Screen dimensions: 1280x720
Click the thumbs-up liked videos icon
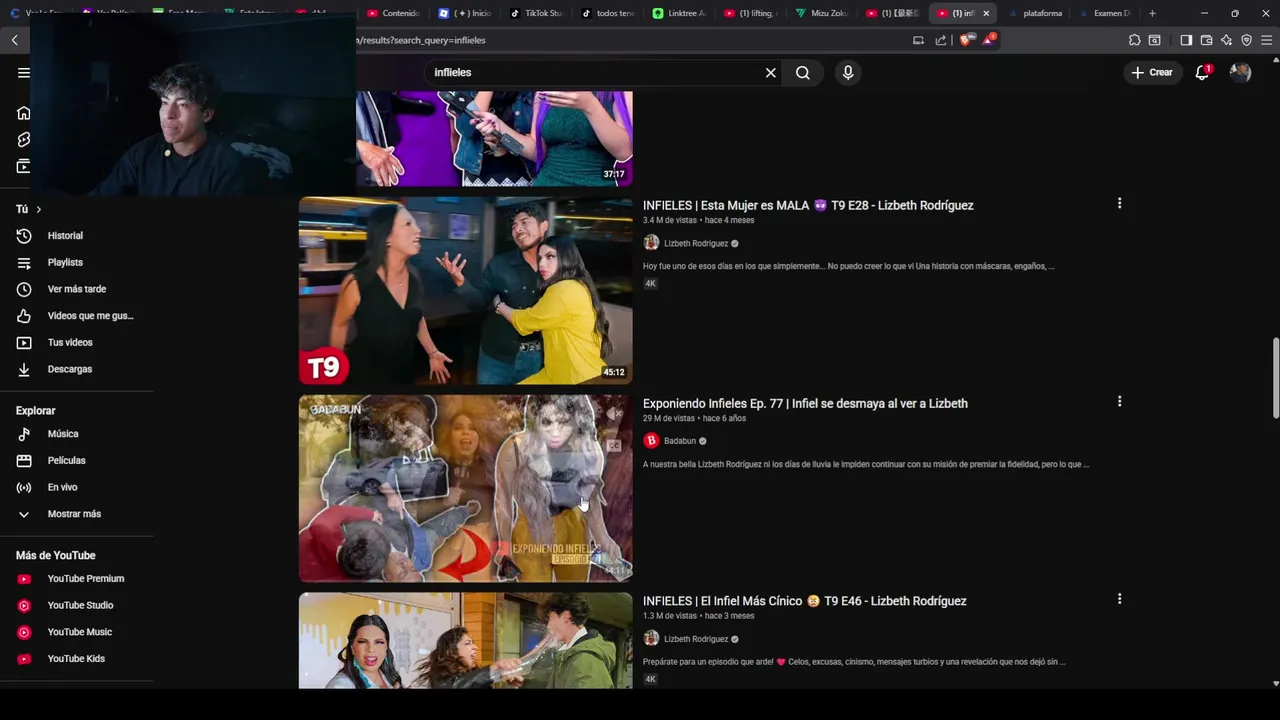pyautogui.click(x=24, y=316)
